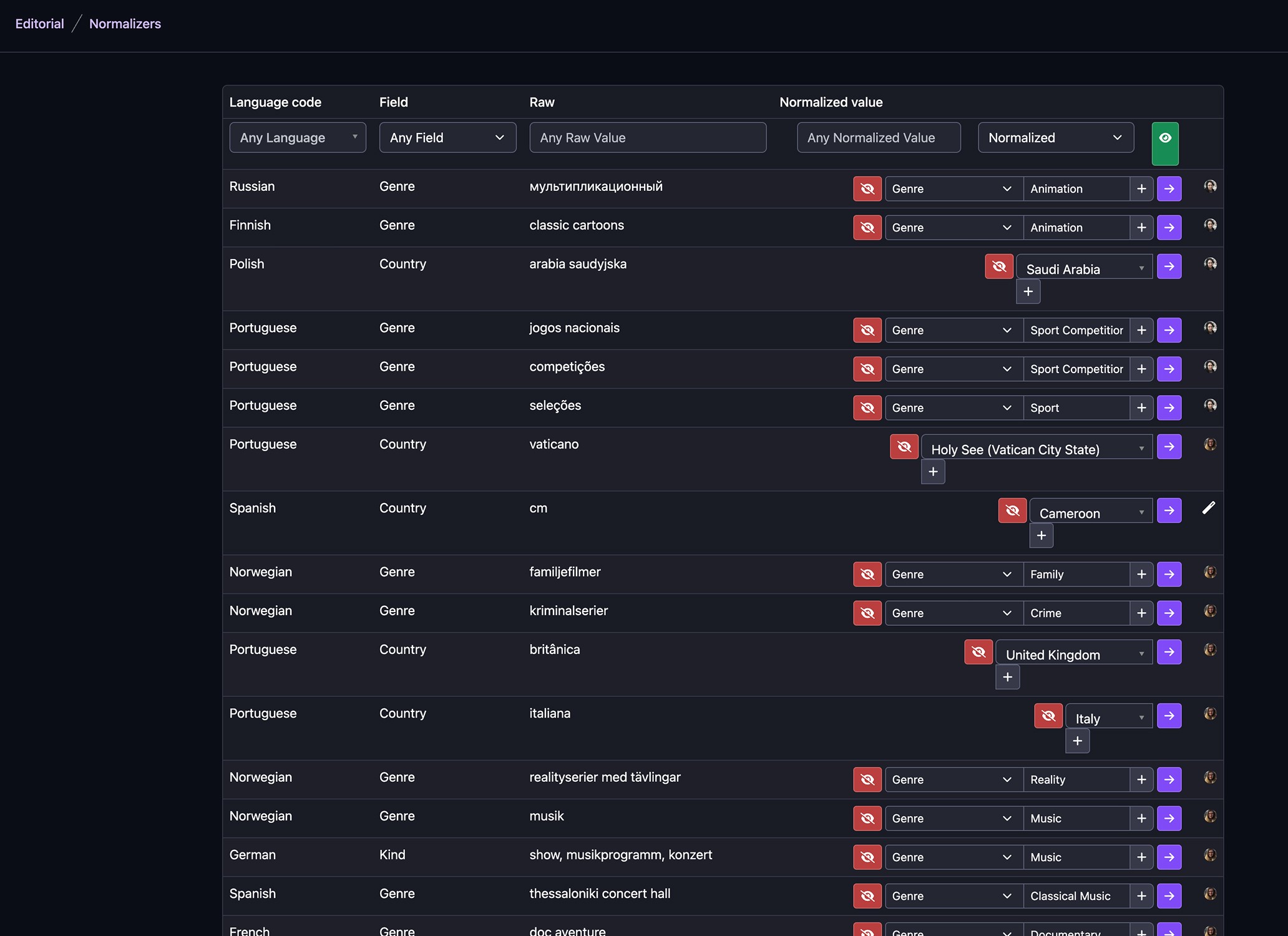1288x936 pixels.
Task: Hide the Portuguese jogos nacionais mapping
Action: pos(867,330)
